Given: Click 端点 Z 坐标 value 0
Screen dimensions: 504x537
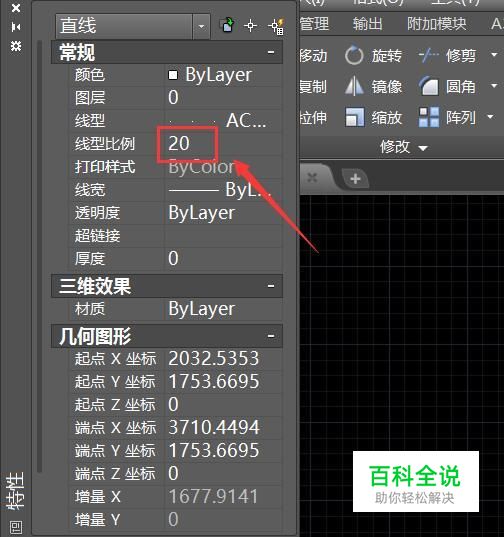Looking at the screenshot, I should [223, 473].
